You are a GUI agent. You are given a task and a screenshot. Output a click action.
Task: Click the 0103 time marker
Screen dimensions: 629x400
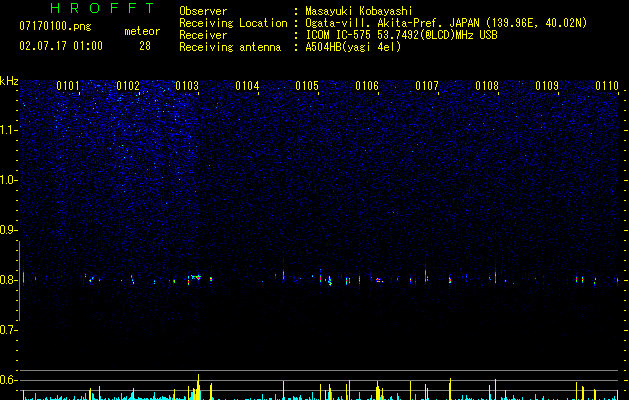click(x=187, y=86)
